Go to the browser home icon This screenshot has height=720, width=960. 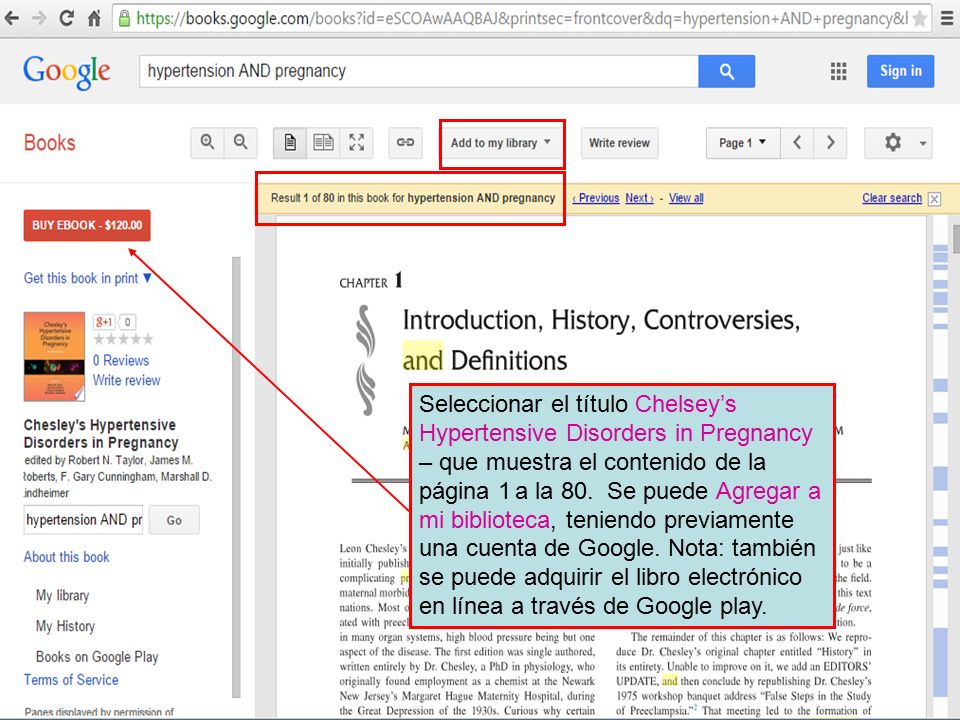tap(94, 18)
